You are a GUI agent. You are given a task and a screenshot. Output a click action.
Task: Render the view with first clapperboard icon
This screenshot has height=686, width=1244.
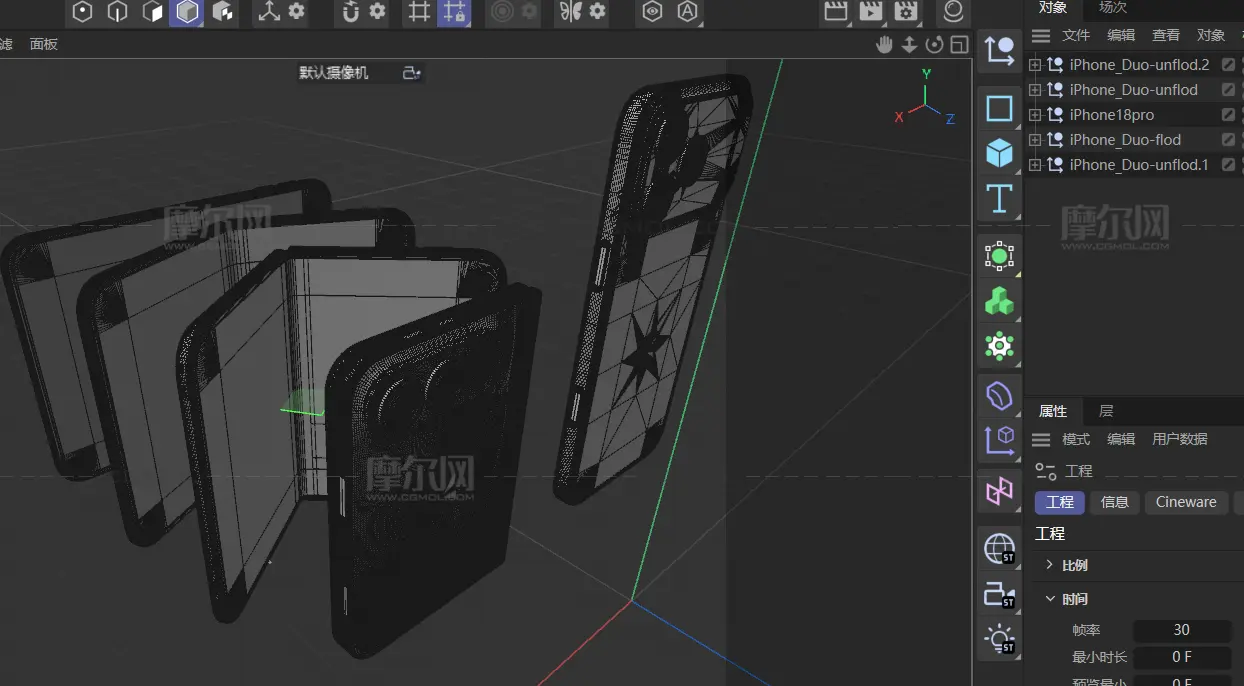click(x=836, y=12)
